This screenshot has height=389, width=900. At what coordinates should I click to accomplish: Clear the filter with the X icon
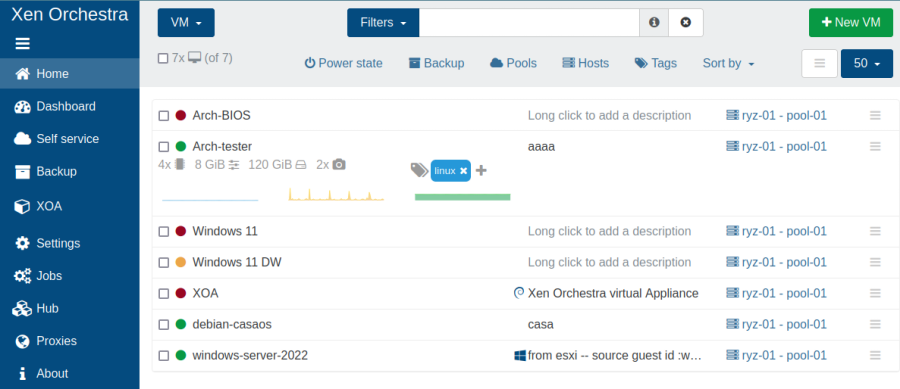point(685,22)
